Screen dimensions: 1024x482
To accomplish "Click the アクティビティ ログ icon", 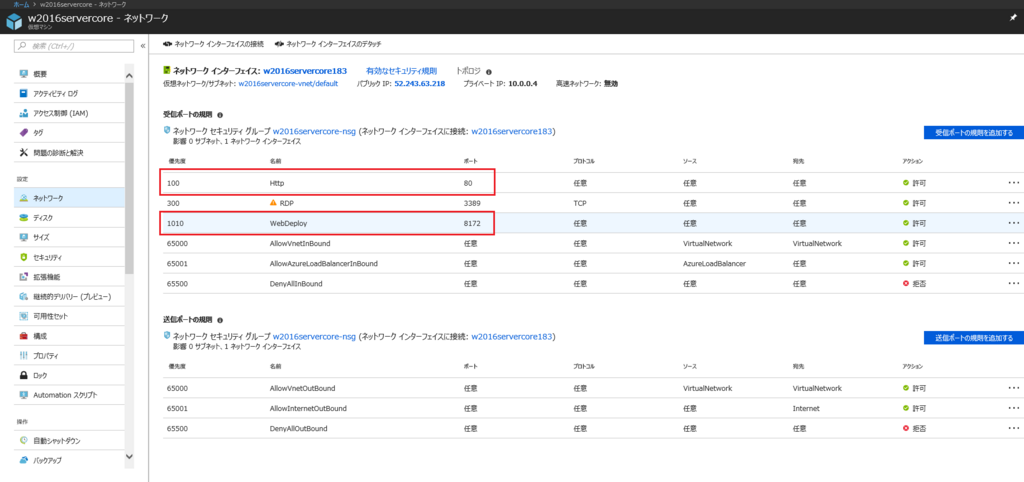I will click(x=24, y=93).
